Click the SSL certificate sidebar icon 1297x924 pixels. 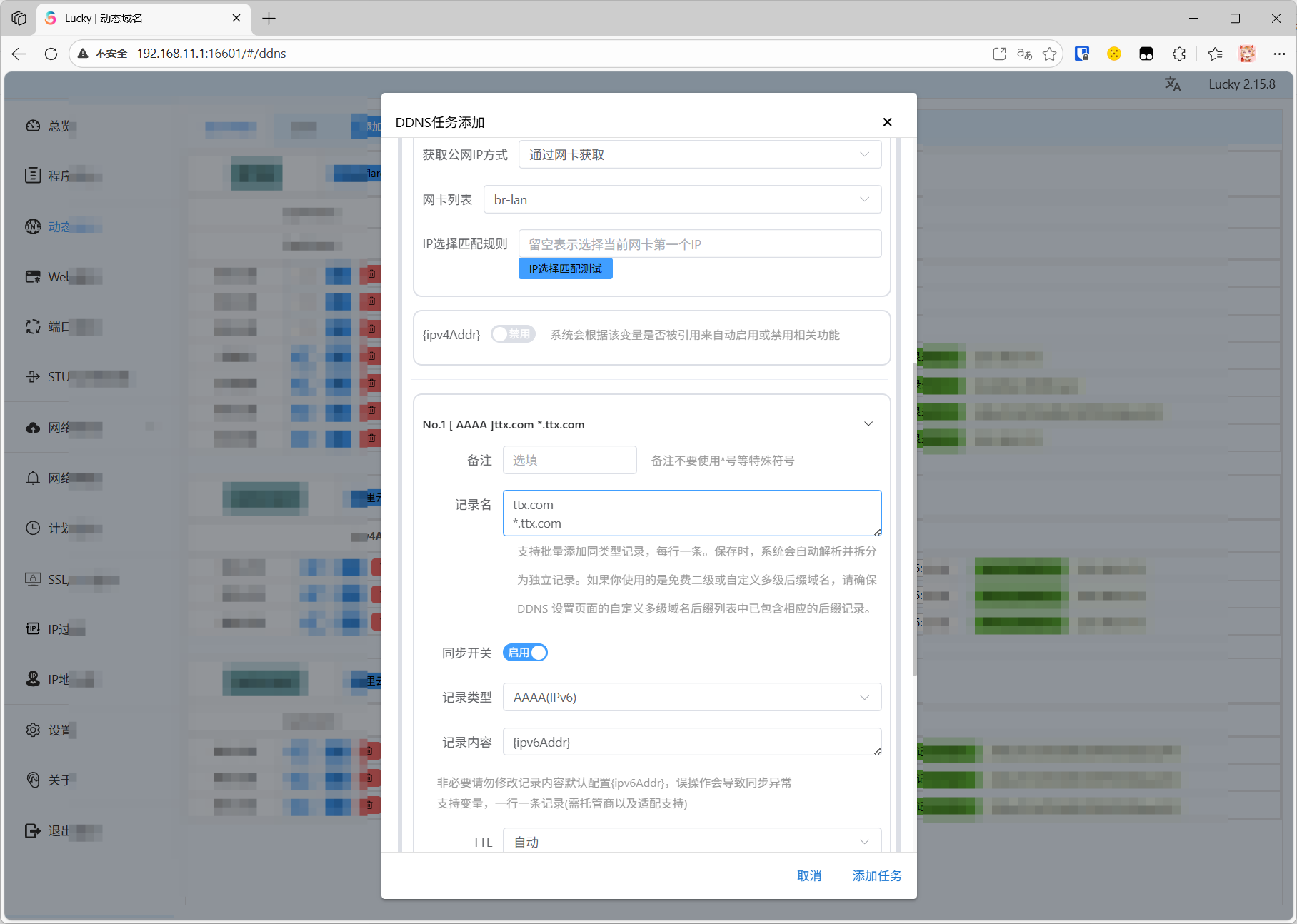(33, 579)
